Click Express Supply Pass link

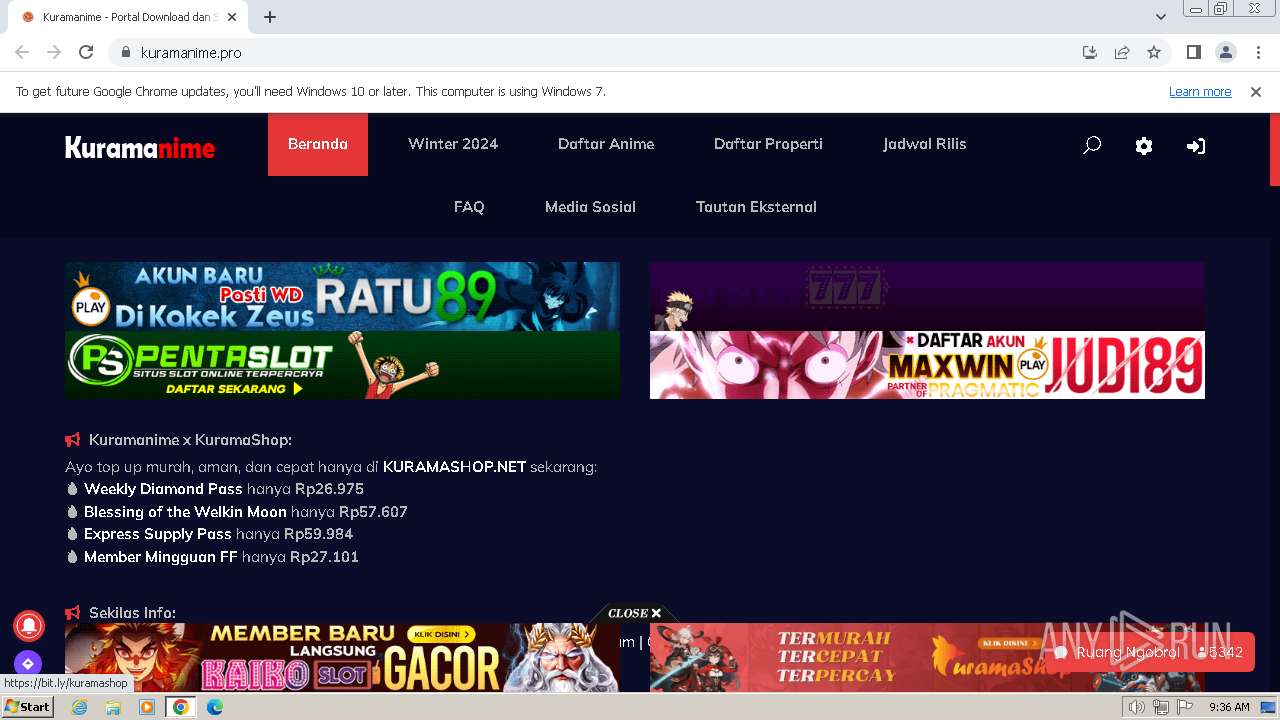pos(158,534)
